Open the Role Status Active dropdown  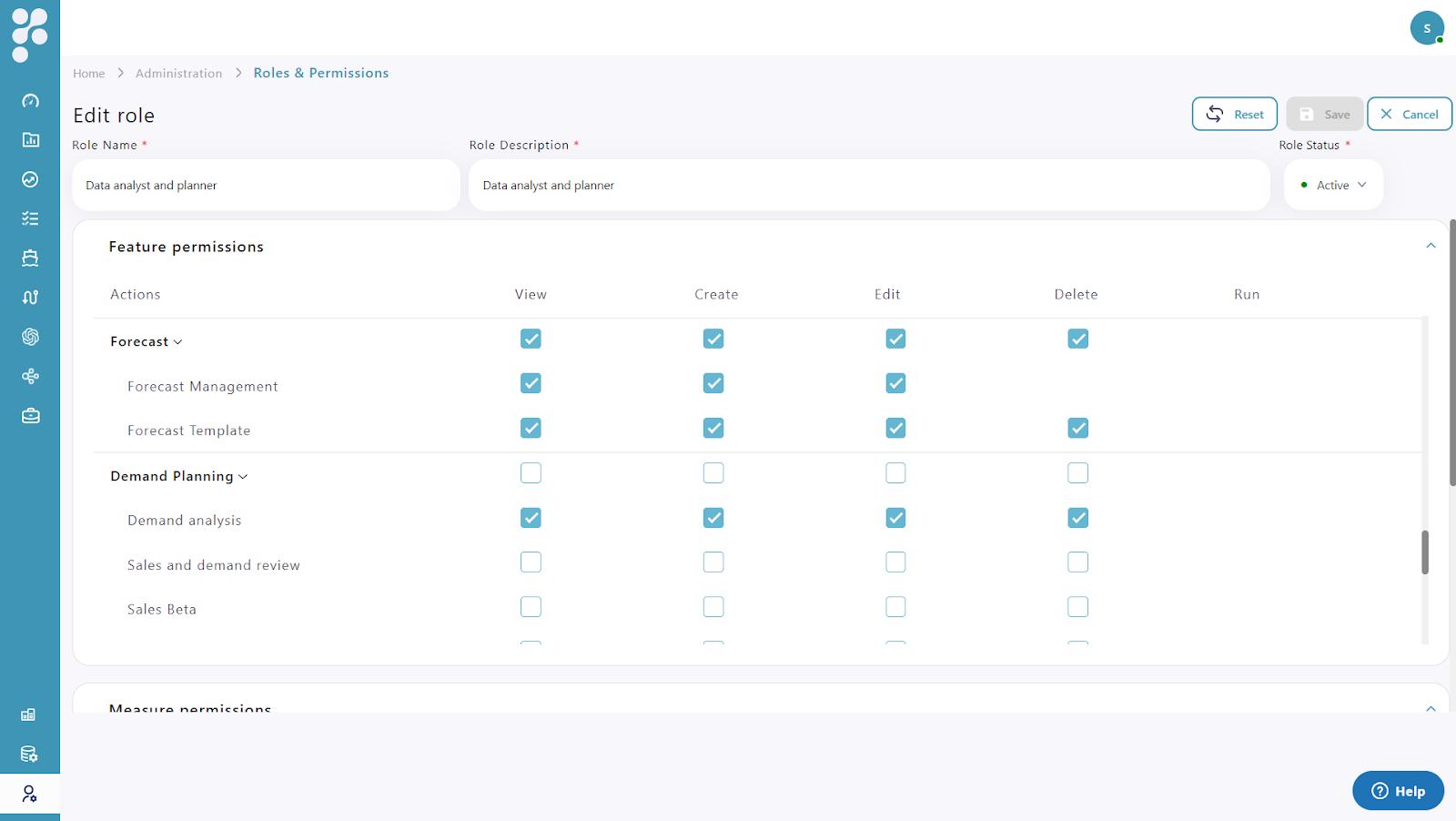1333,185
